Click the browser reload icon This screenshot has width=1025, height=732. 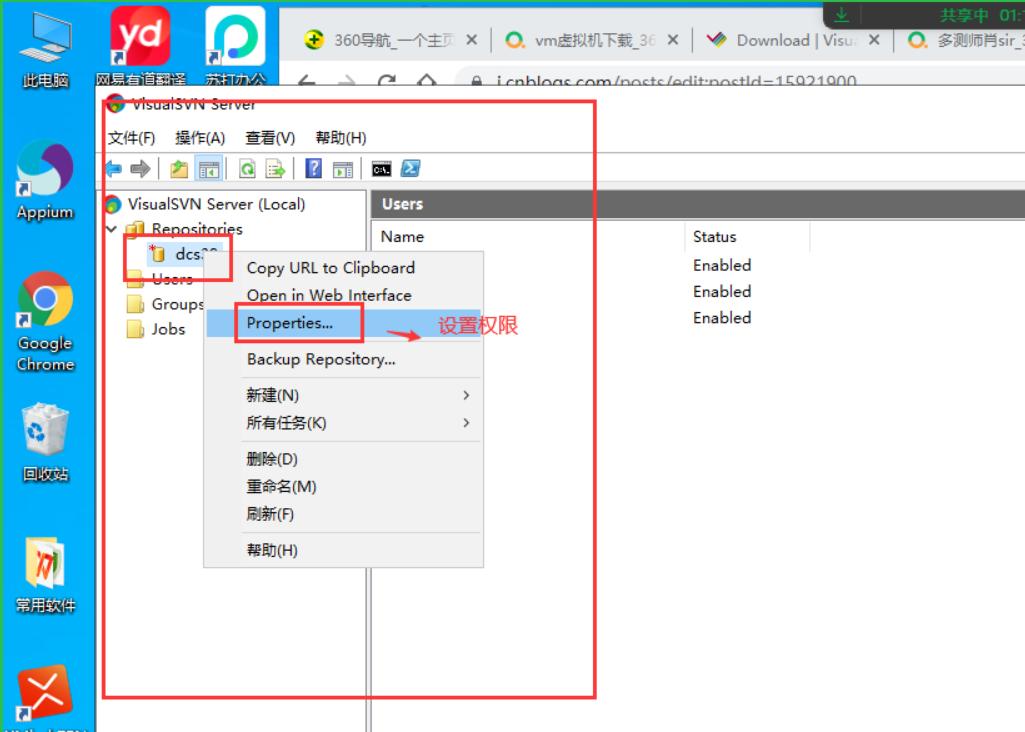tap(387, 81)
